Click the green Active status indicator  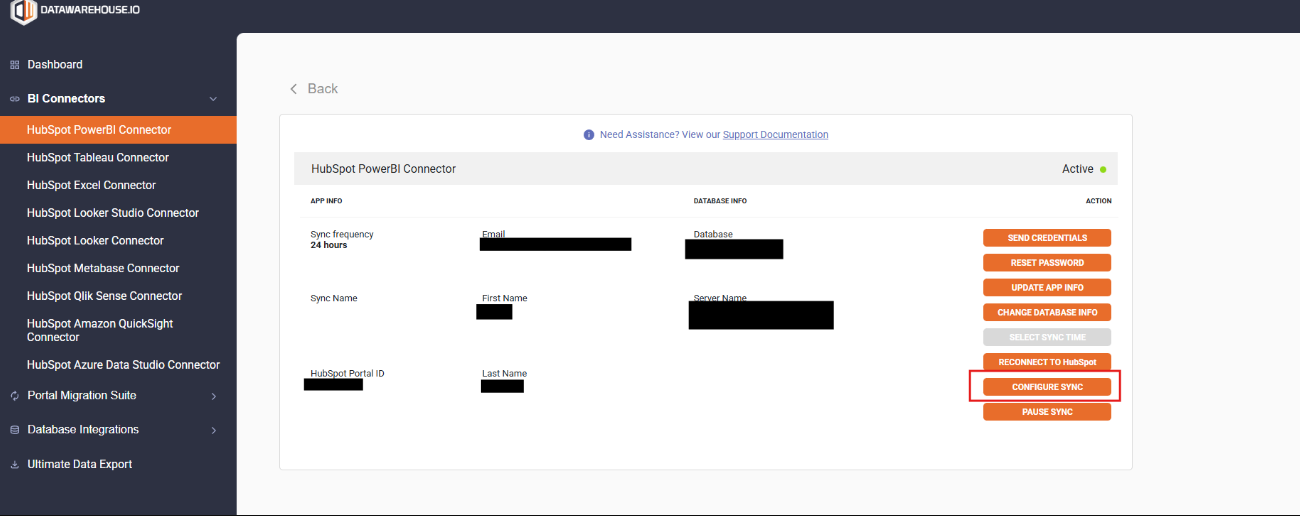pyautogui.click(x=1103, y=170)
